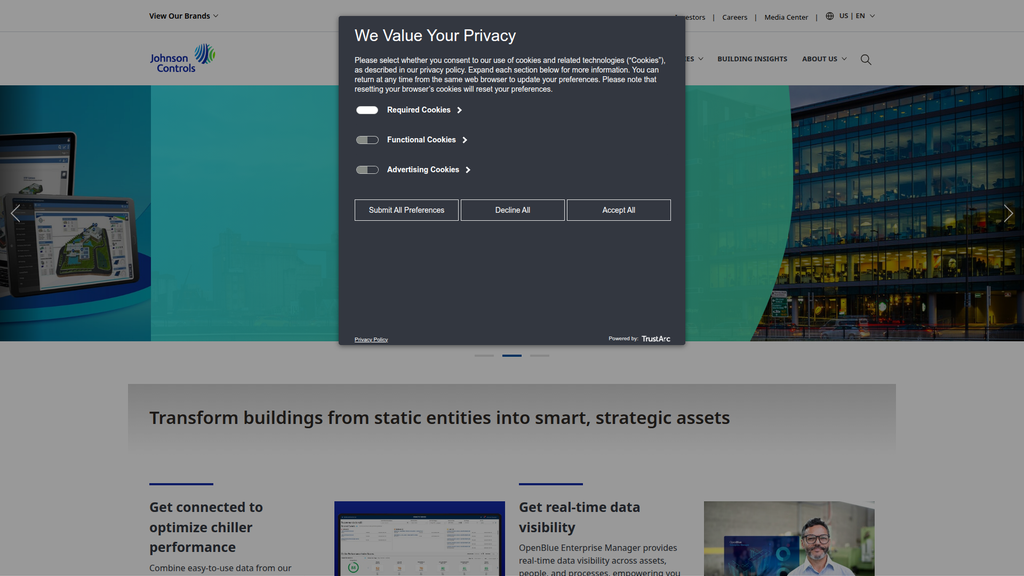Open the View Our Brands dropdown
The height and width of the screenshot is (576, 1024).
click(x=184, y=16)
